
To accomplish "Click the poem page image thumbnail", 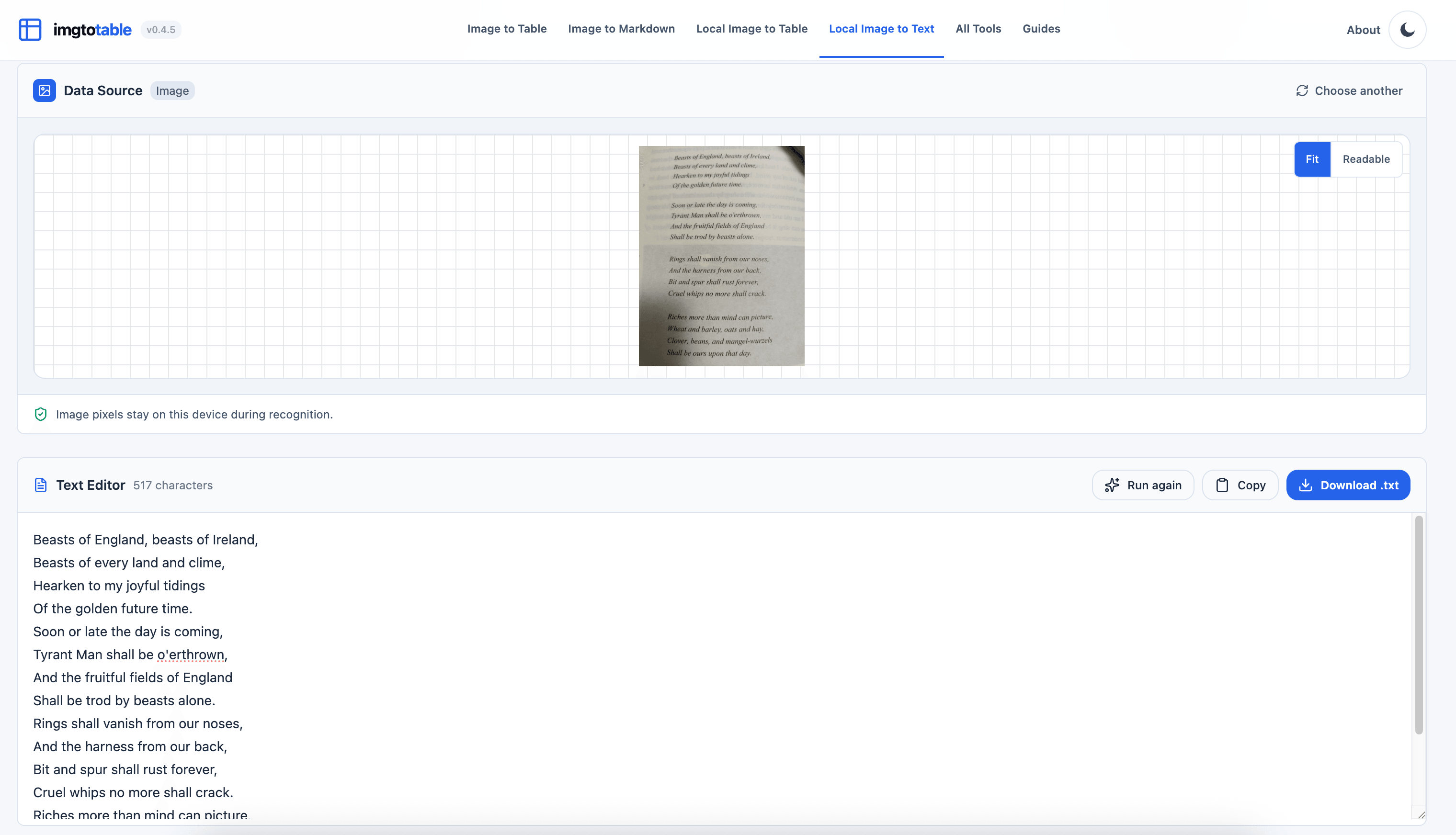I will tap(721, 256).
